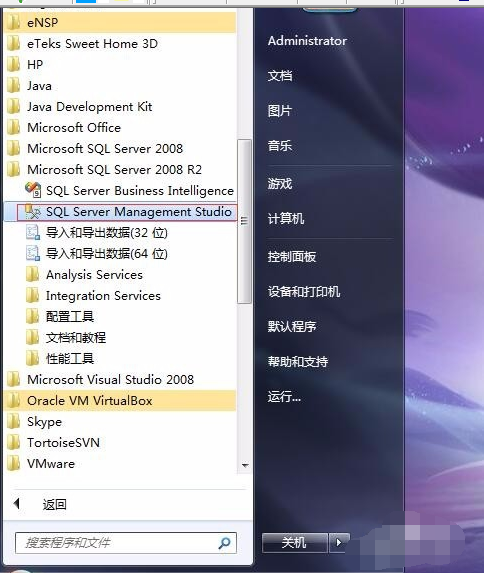Screen dimensions: 484x573
Task: Click the Microsoft Visual Studio 2008 folder icon
Action: pos(14,379)
